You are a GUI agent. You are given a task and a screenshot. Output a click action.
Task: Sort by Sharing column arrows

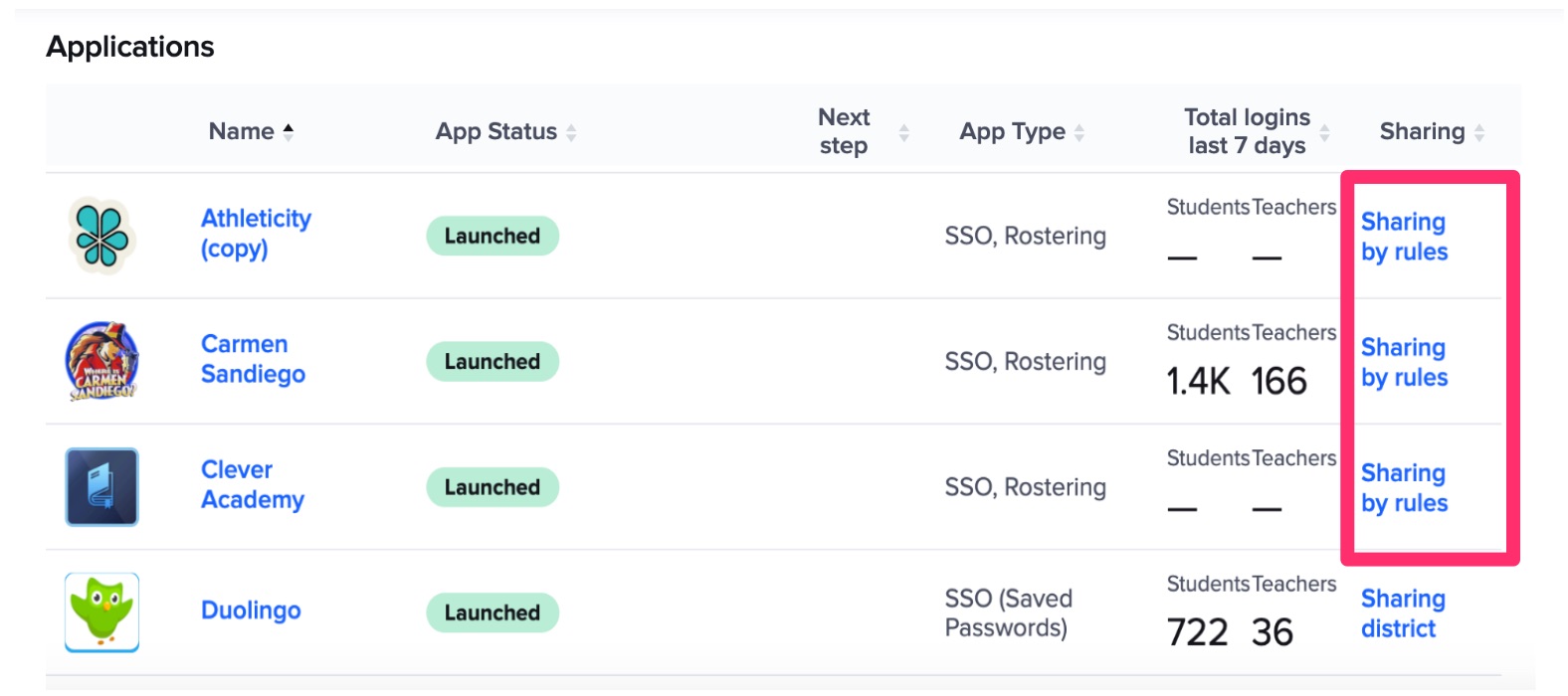click(x=1479, y=132)
